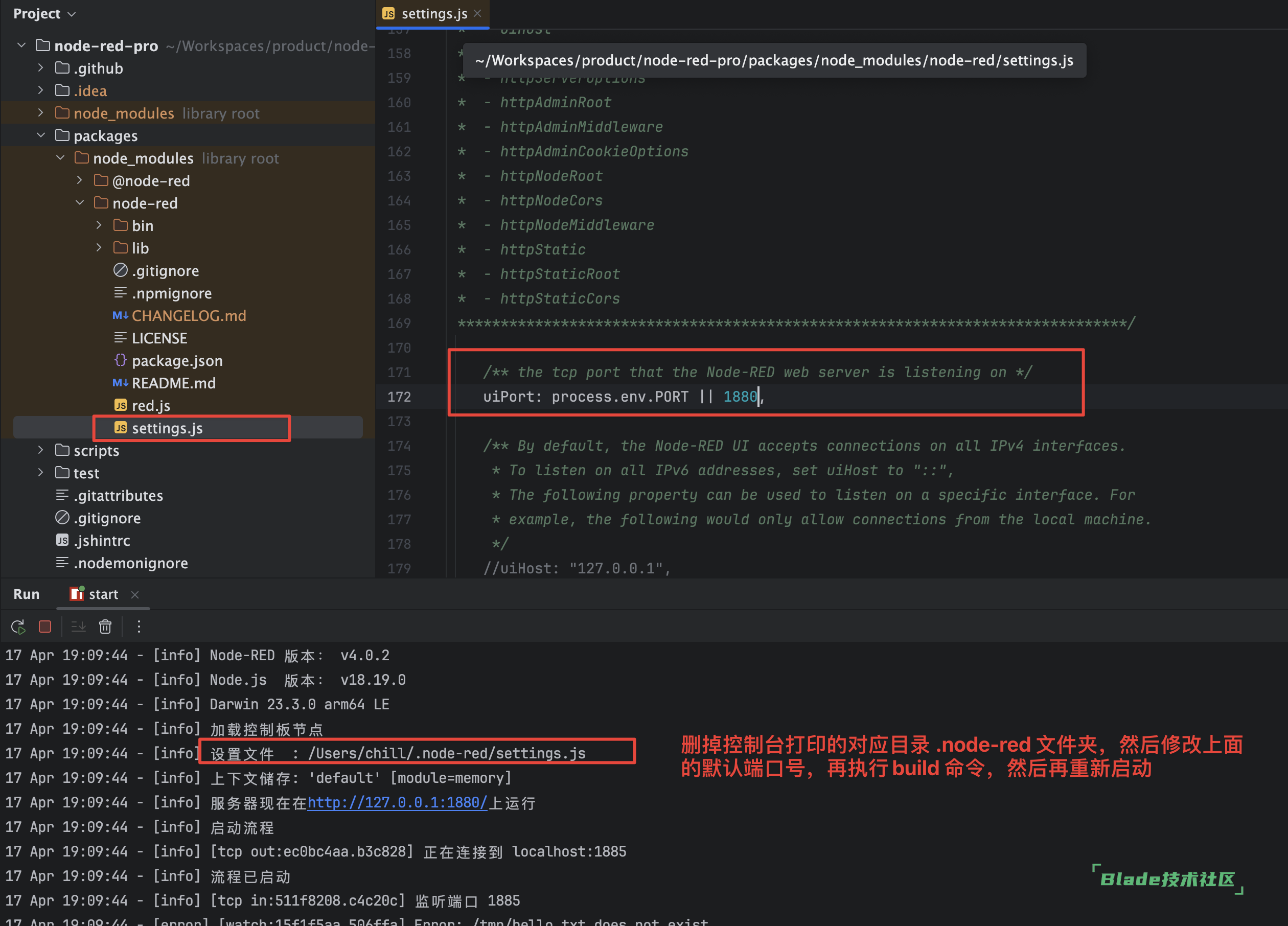The width and height of the screenshot is (1288, 926).
Task: Open the .jshintrc file
Action: click(x=102, y=541)
